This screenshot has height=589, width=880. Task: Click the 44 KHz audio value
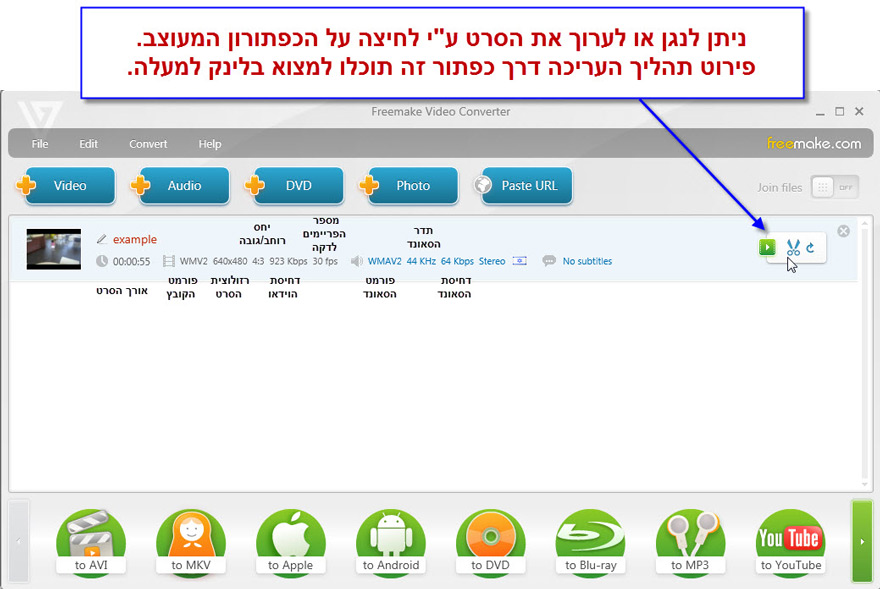(x=421, y=261)
